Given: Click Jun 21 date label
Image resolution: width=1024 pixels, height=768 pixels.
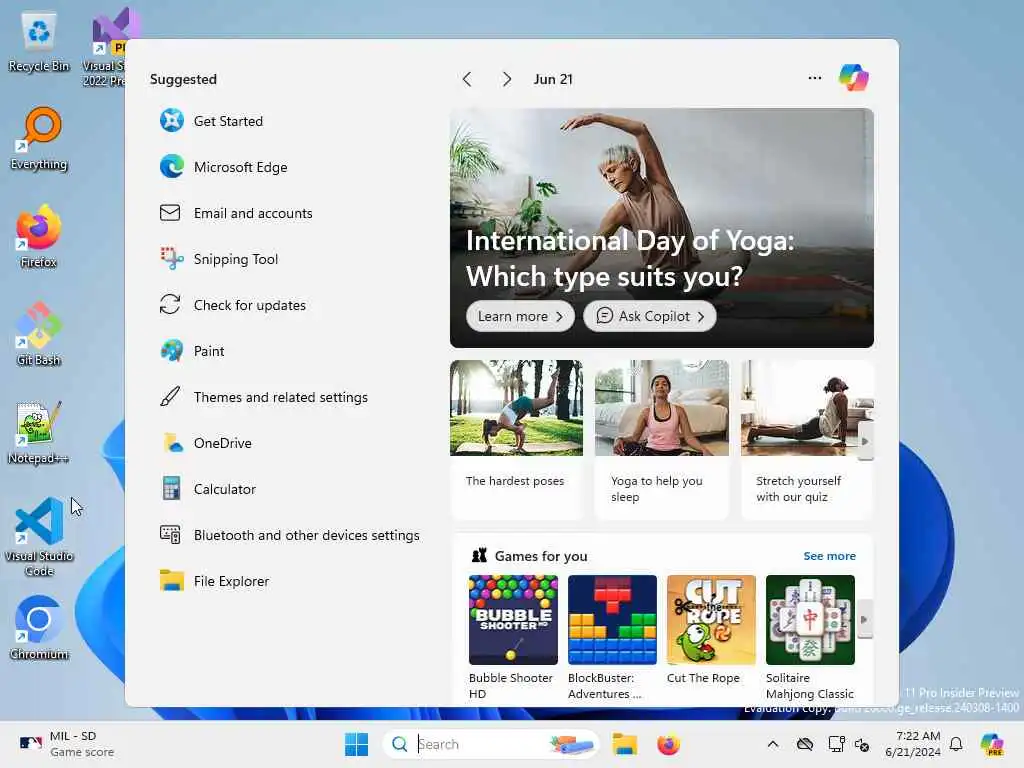Looking at the screenshot, I should coord(553,79).
